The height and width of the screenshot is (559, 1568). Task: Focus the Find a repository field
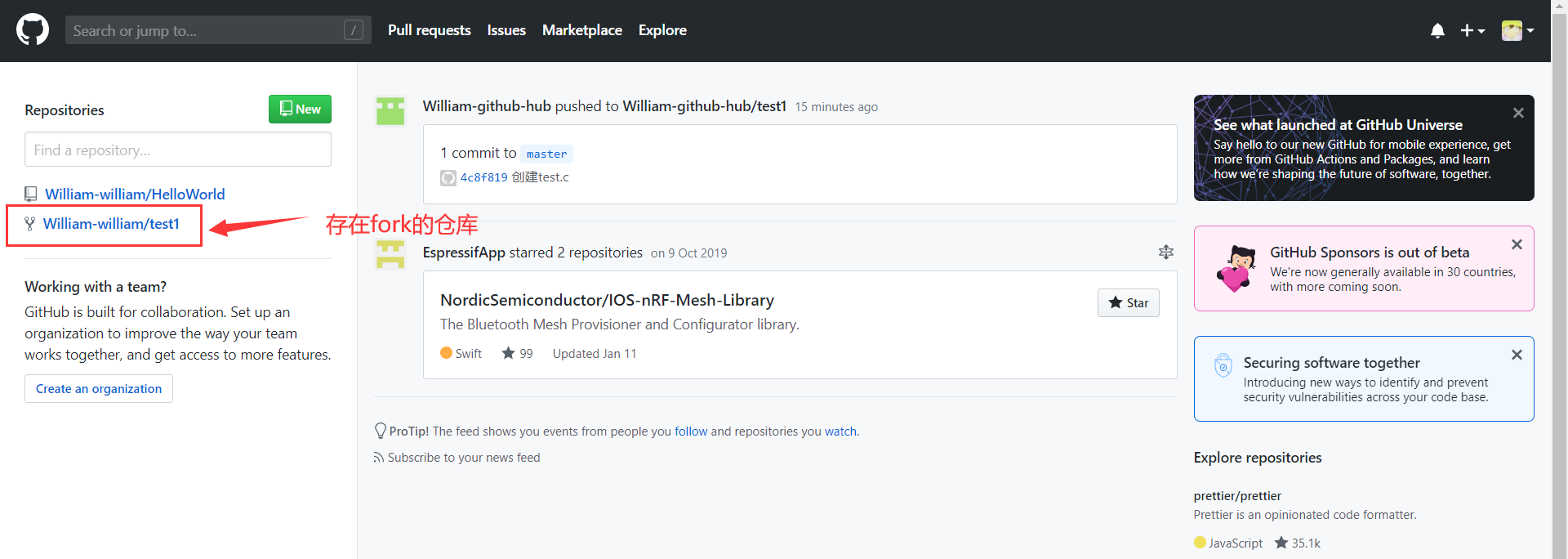(178, 150)
